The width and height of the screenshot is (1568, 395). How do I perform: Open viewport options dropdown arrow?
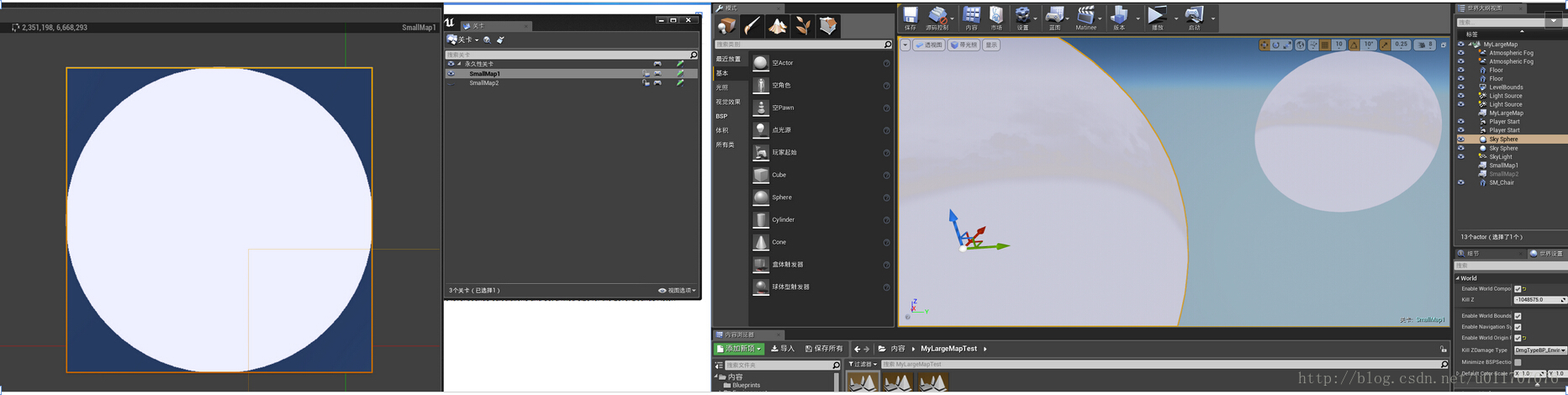click(x=905, y=45)
